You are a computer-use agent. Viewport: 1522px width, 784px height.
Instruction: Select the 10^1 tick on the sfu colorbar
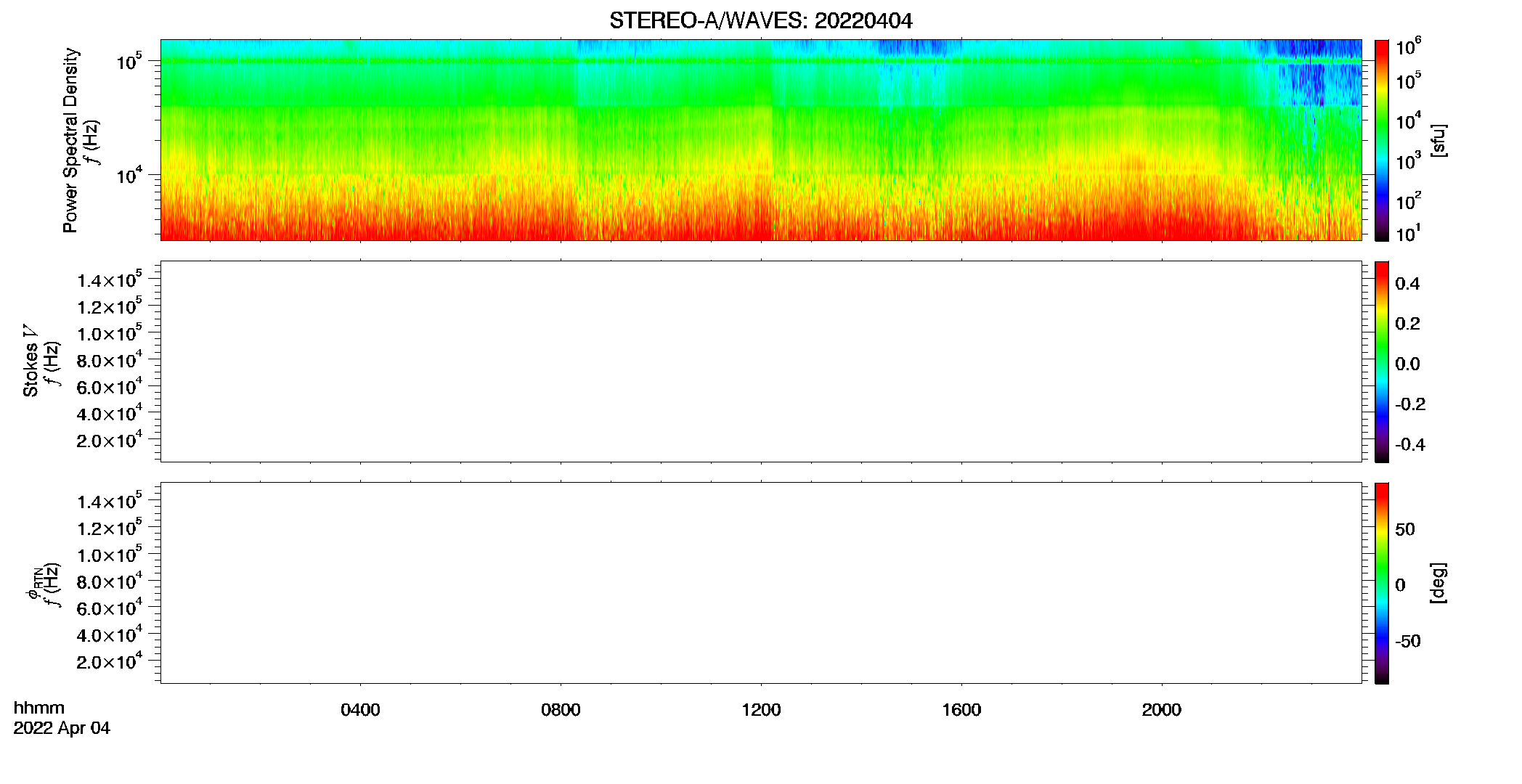1408,233
